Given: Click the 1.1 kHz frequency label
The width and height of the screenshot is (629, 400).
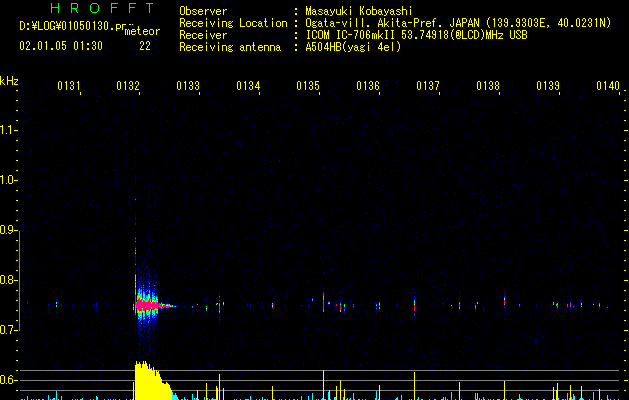Looking at the screenshot, I should point(8,130).
